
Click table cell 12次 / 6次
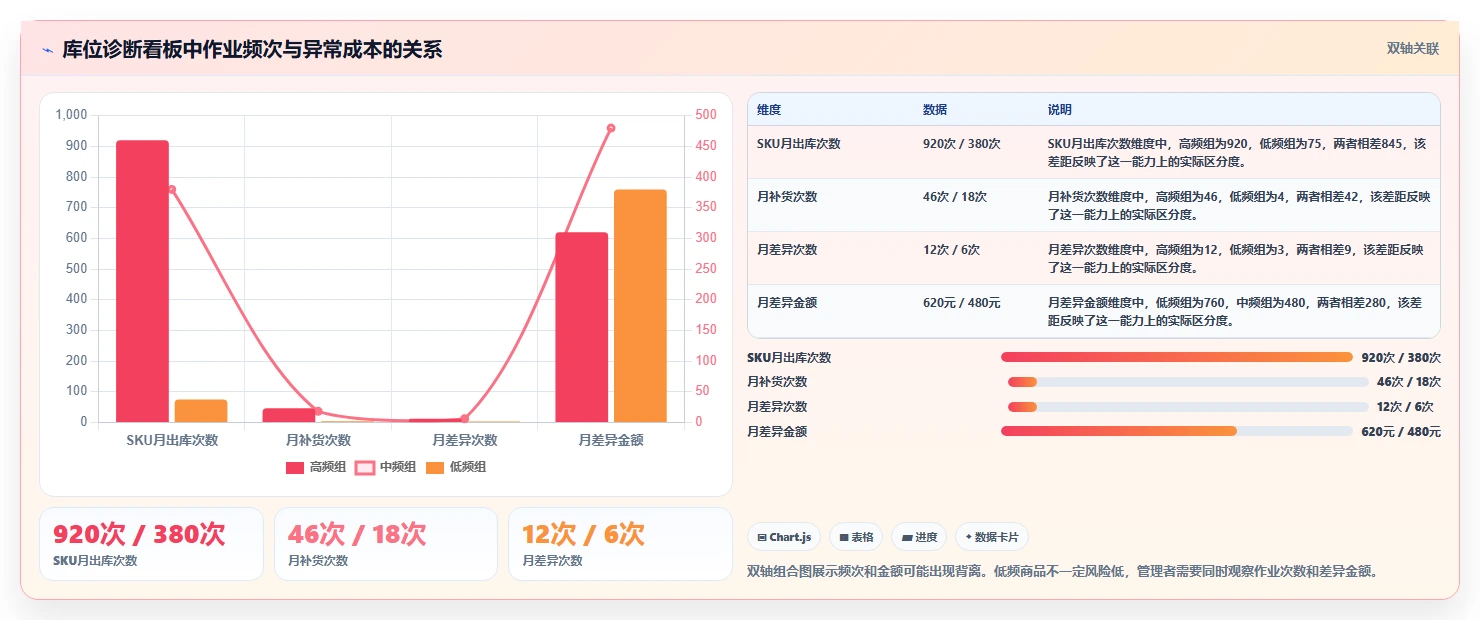coord(952,249)
